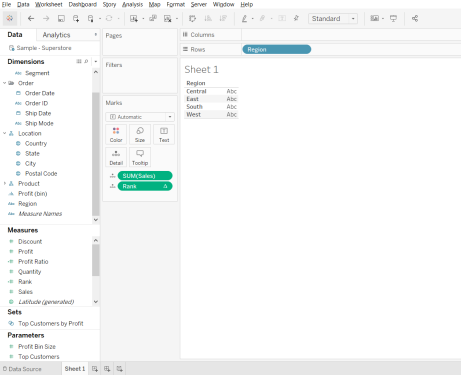
Task: Click New Dashboard tab icon at bottom
Action: pos(107,369)
